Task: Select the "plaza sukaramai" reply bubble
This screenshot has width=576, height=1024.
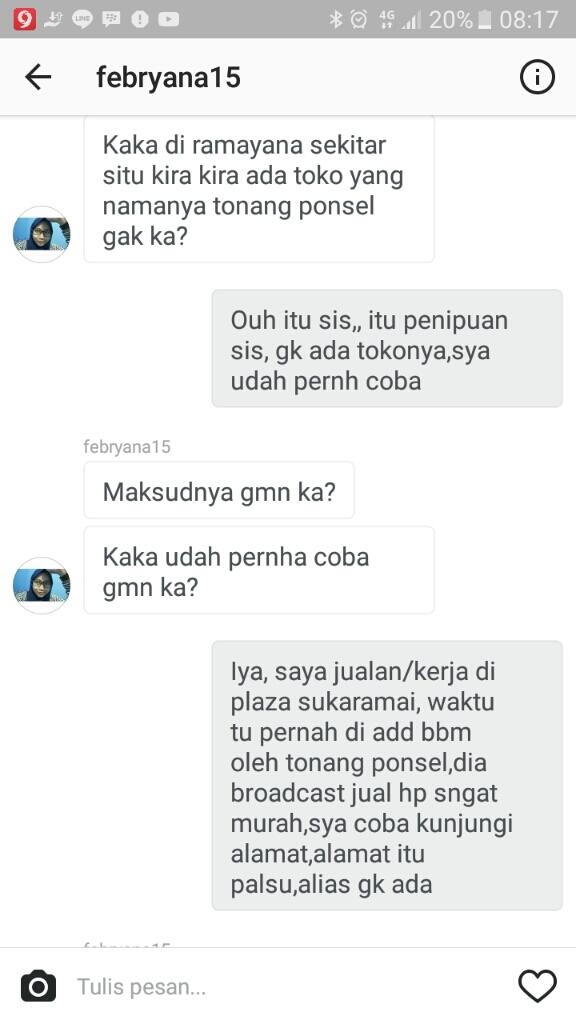Action: pyautogui.click(x=387, y=776)
